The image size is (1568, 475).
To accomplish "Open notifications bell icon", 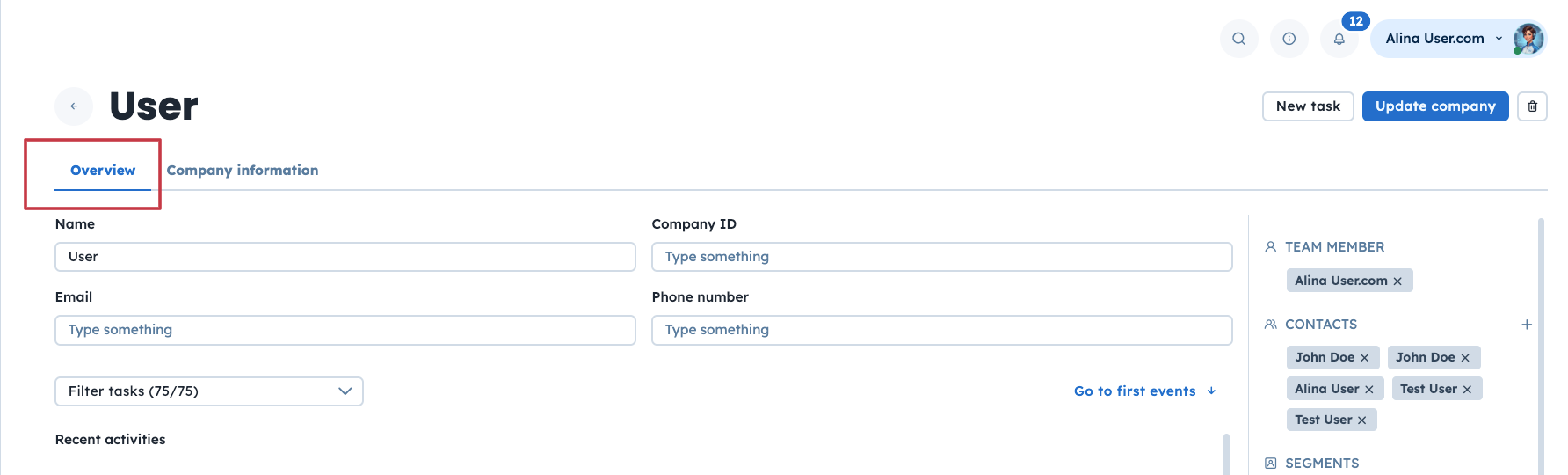I will (1339, 39).
